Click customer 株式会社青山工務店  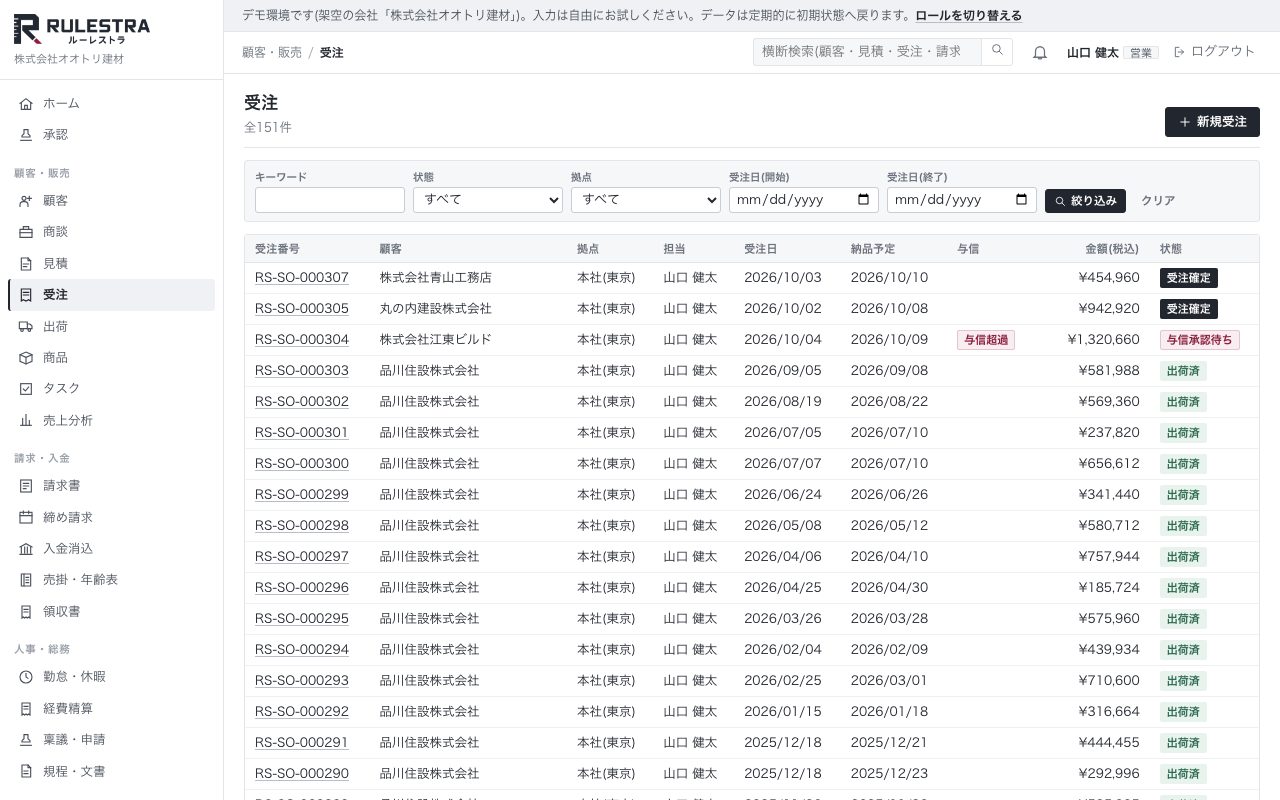pyautogui.click(x=436, y=278)
